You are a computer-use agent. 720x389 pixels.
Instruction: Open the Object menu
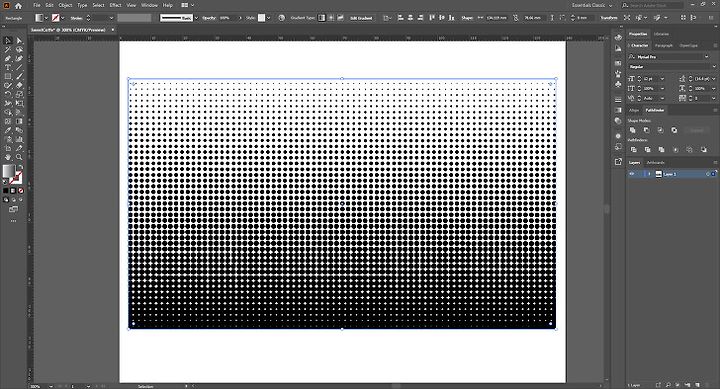click(x=65, y=6)
